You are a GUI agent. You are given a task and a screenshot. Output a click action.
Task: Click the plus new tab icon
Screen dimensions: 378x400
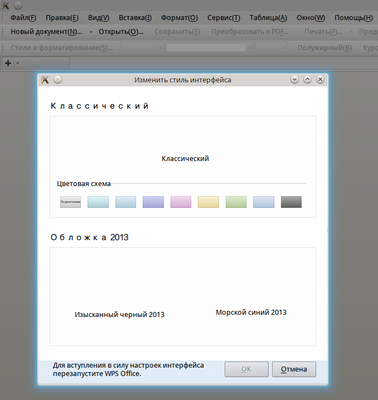[8, 63]
